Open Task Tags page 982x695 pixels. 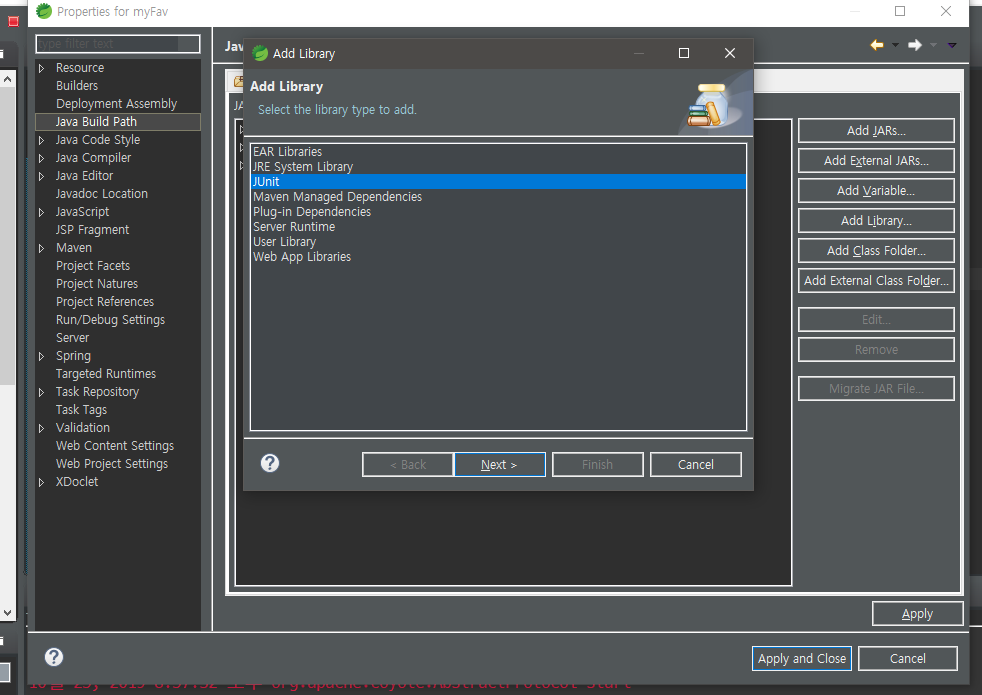click(x=81, y=410)
